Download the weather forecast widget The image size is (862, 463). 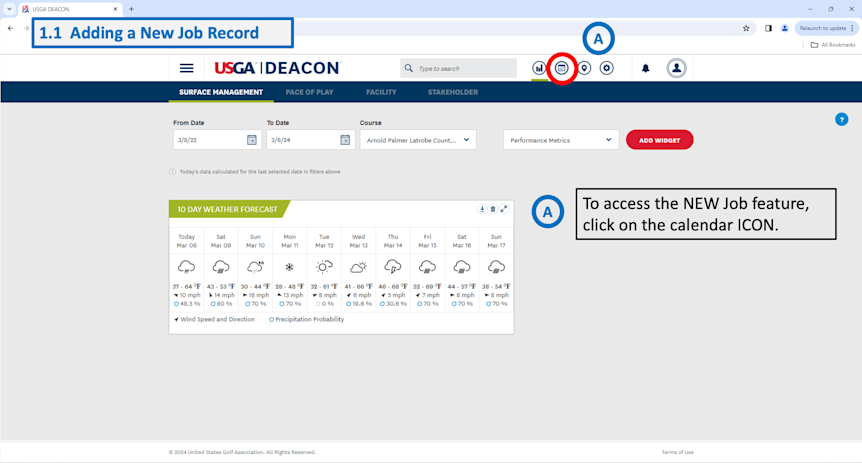(482, 209)
